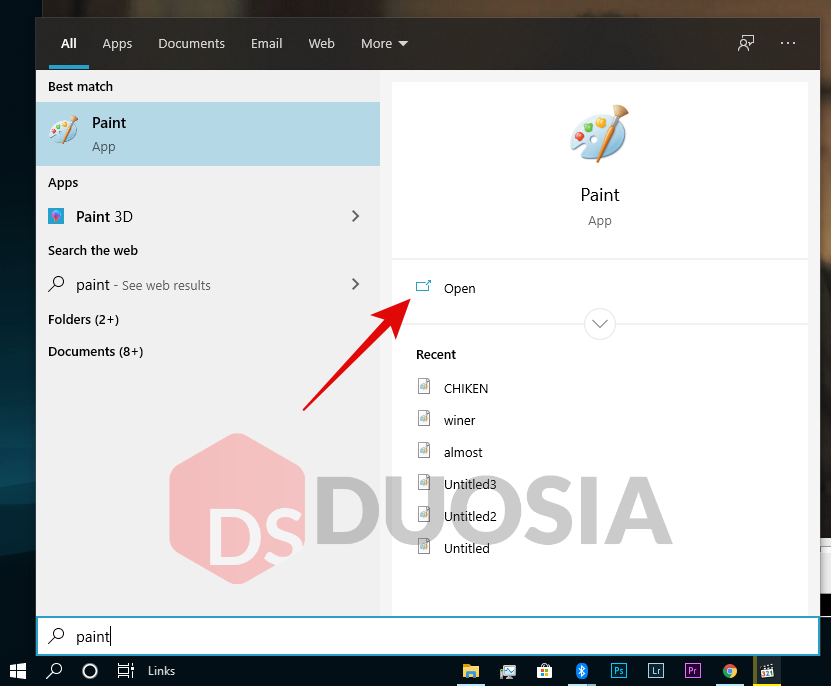Switch to the Documents tab

(191, 43)
